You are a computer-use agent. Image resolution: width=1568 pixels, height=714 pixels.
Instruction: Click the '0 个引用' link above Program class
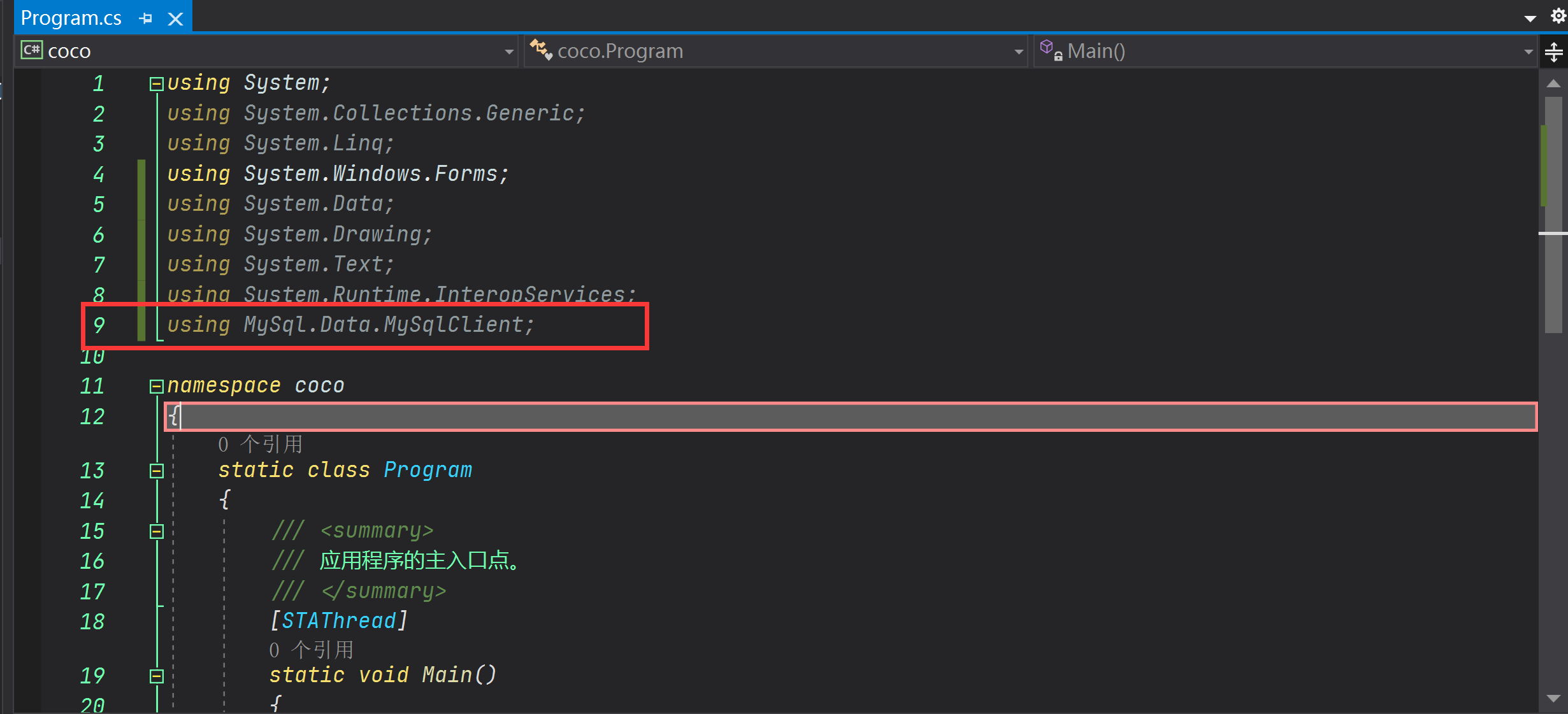click(x=260, y=444)
